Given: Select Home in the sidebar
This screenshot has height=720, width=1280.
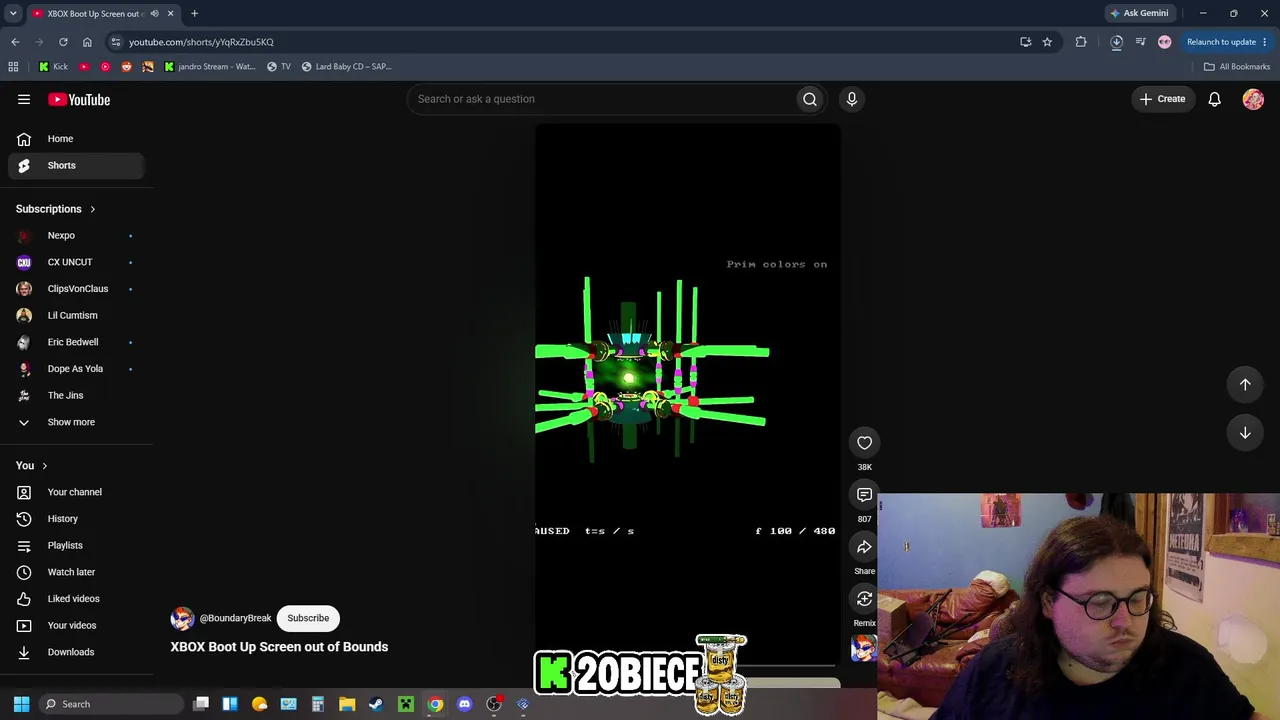Looking at the screenshot, I should (76, 139).
